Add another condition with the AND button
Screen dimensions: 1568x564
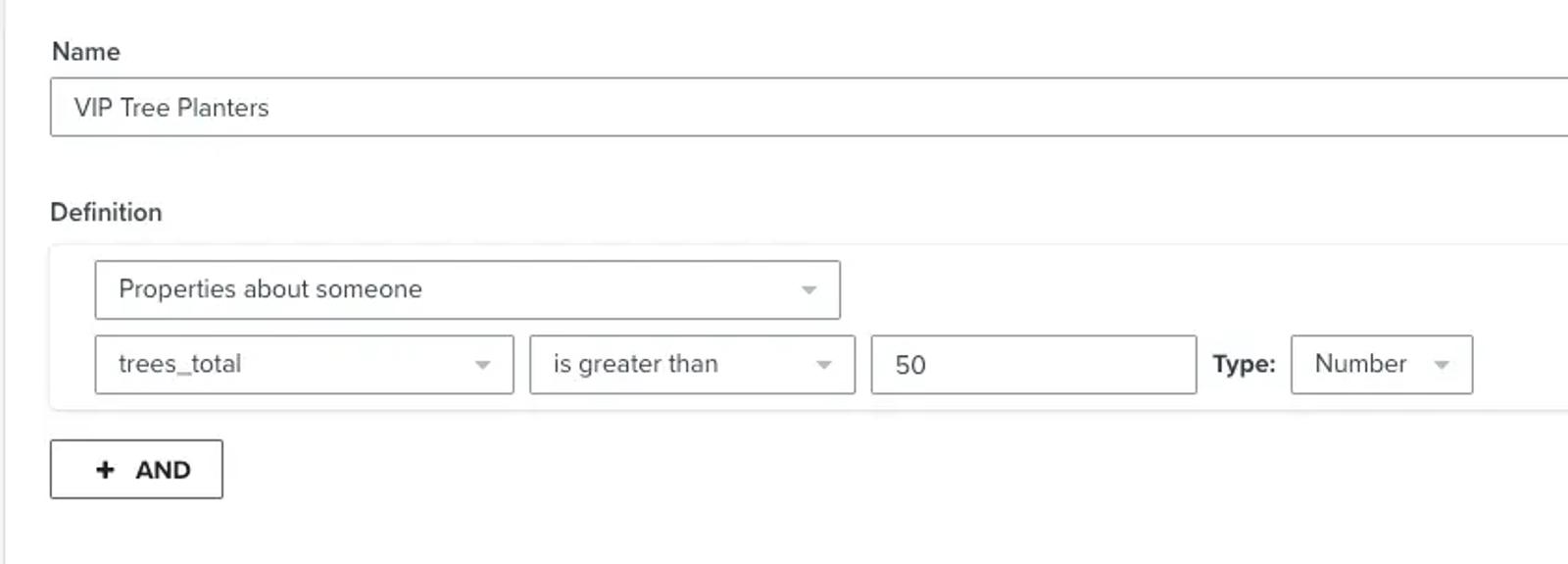point(136,469)
